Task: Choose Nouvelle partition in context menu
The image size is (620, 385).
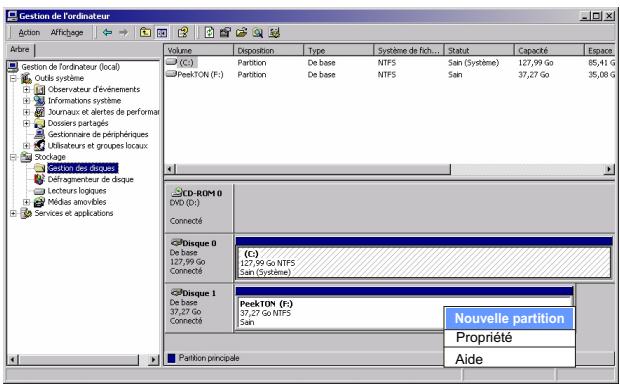Action: 509,319
